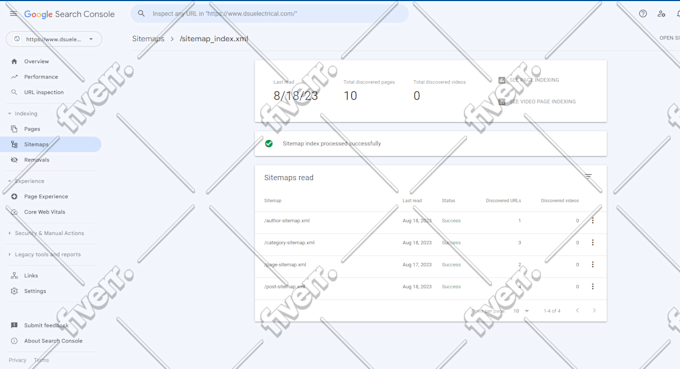Click the Google Search Console logo

coord(69,14)
